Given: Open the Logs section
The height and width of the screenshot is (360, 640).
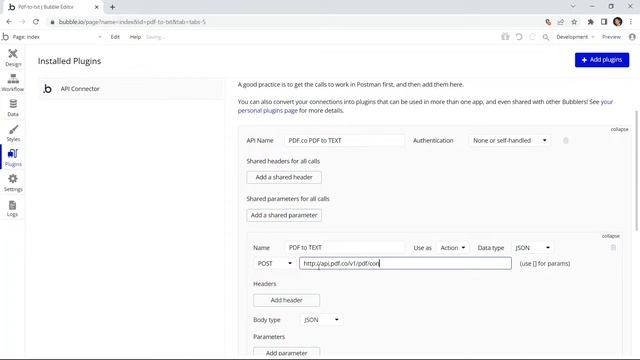Looking at the screenshot, I should tap(13, 208).
